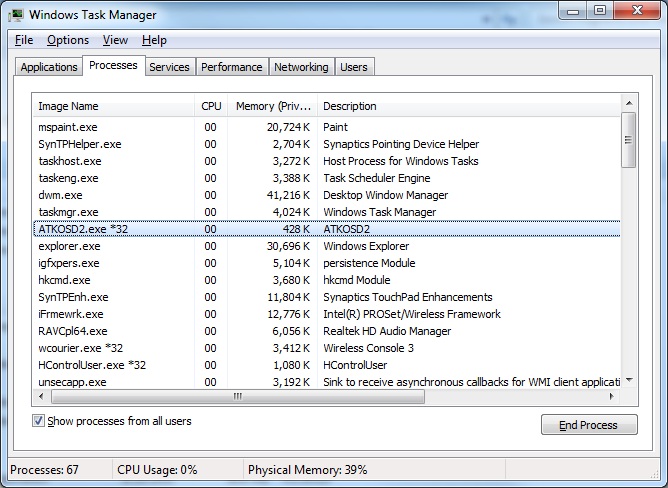Click the End Process button
668x488 pixels.
pos(588,425)
